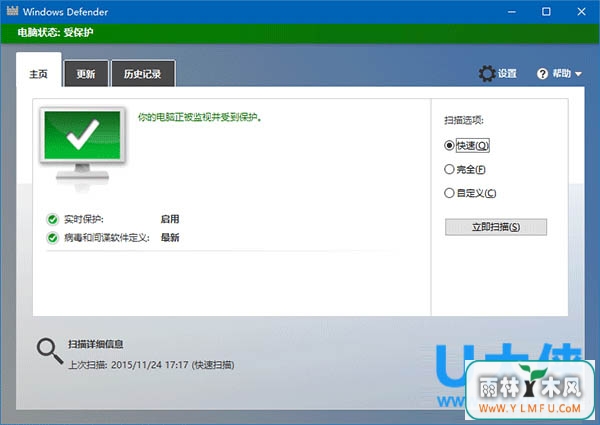Select the 快速(Q) scan radio button
This screenshot has height=425, width=600.
point(449,145)
